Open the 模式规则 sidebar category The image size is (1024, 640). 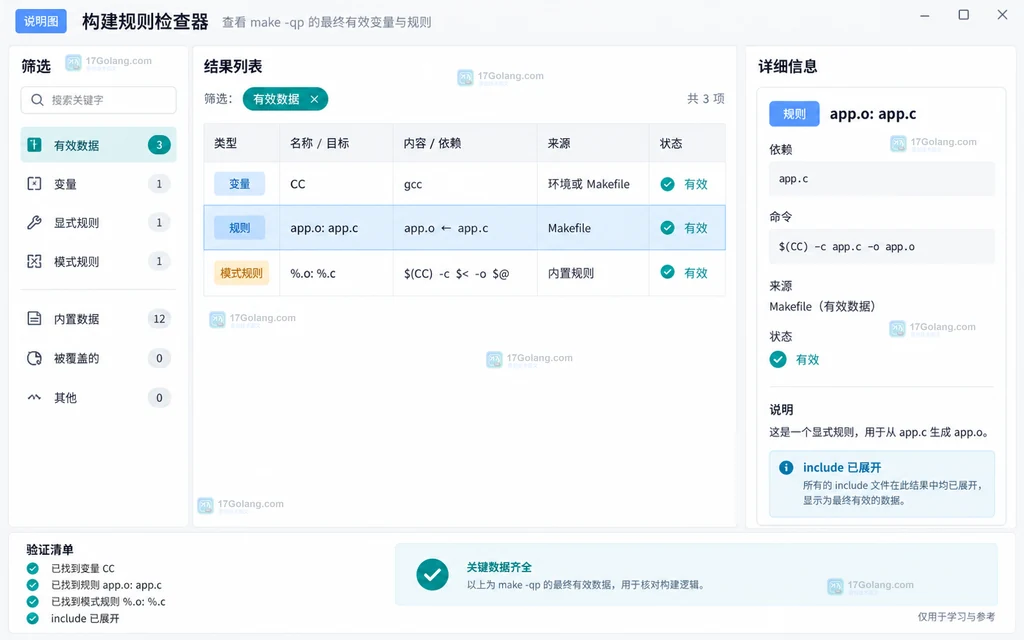click(x=99, y=261)
